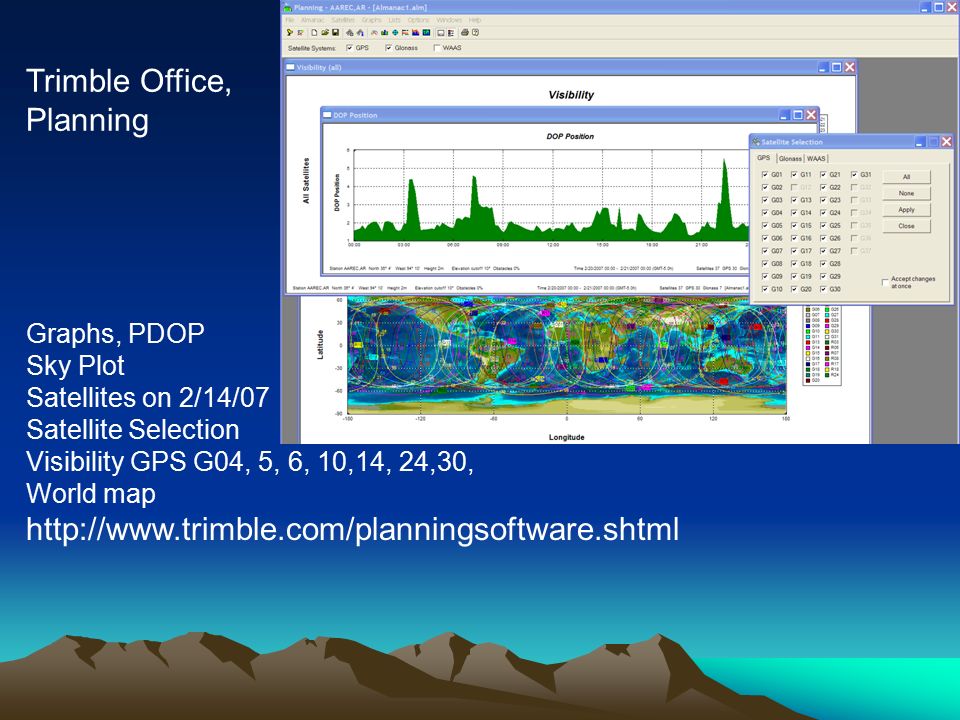Open the Satellites menu
The image size is (960, 720).
pos(343,20)
